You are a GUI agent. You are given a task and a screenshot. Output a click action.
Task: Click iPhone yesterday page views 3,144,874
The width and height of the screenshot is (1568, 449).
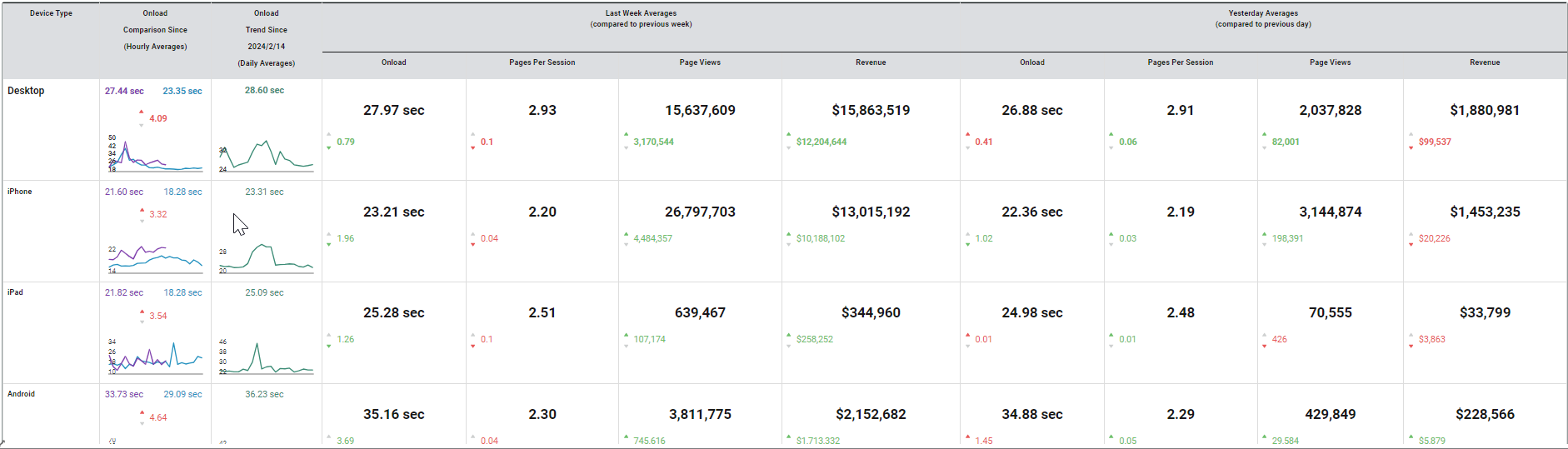tap(1331, 212)
